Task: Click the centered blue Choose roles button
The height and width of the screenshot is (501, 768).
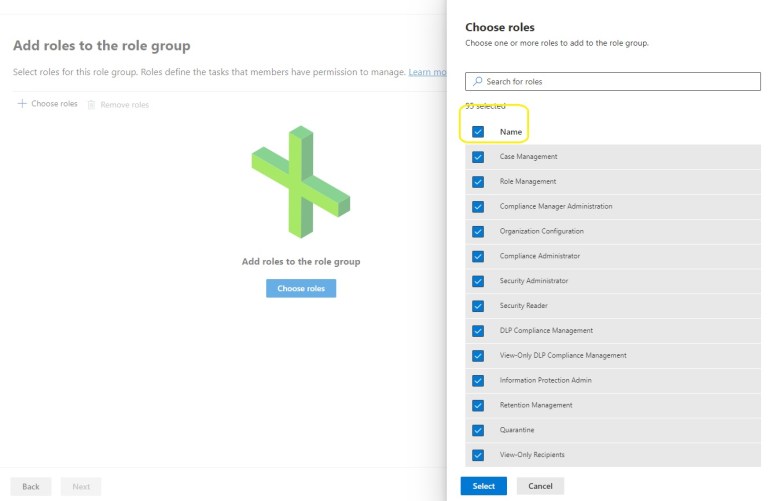Action: [x=301, y=288]
